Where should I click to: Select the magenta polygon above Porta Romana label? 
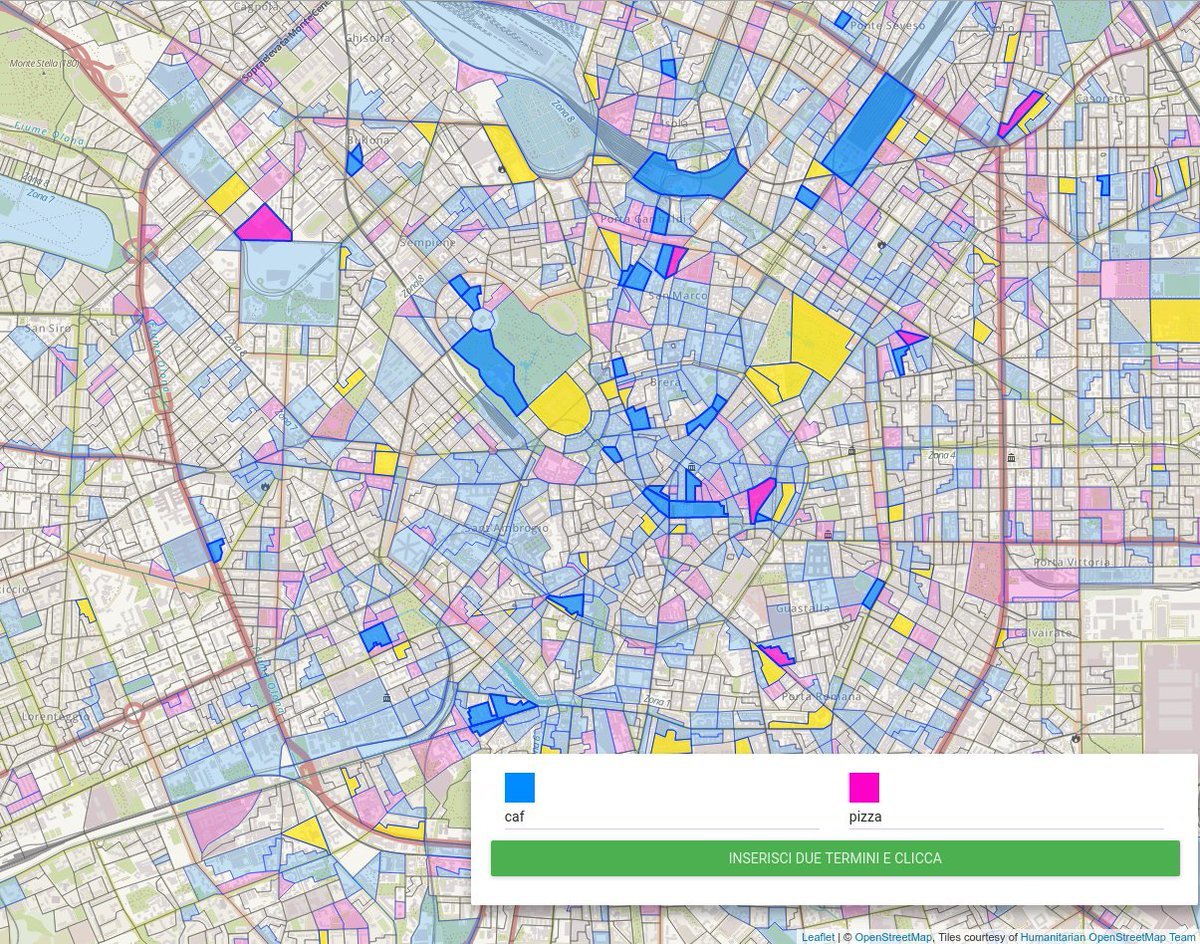click(777, 654)
